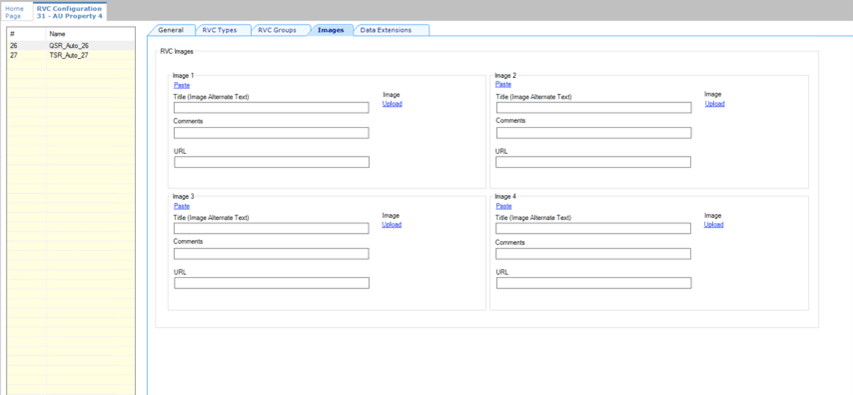Select row QSR_Auto_26 in the list
This screenshot has height=395, width=853.
click(71, 46)
